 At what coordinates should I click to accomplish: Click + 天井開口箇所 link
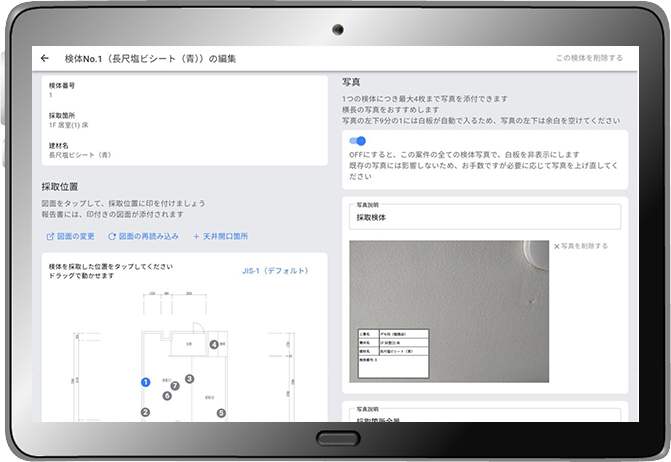(x=220, y=236)
